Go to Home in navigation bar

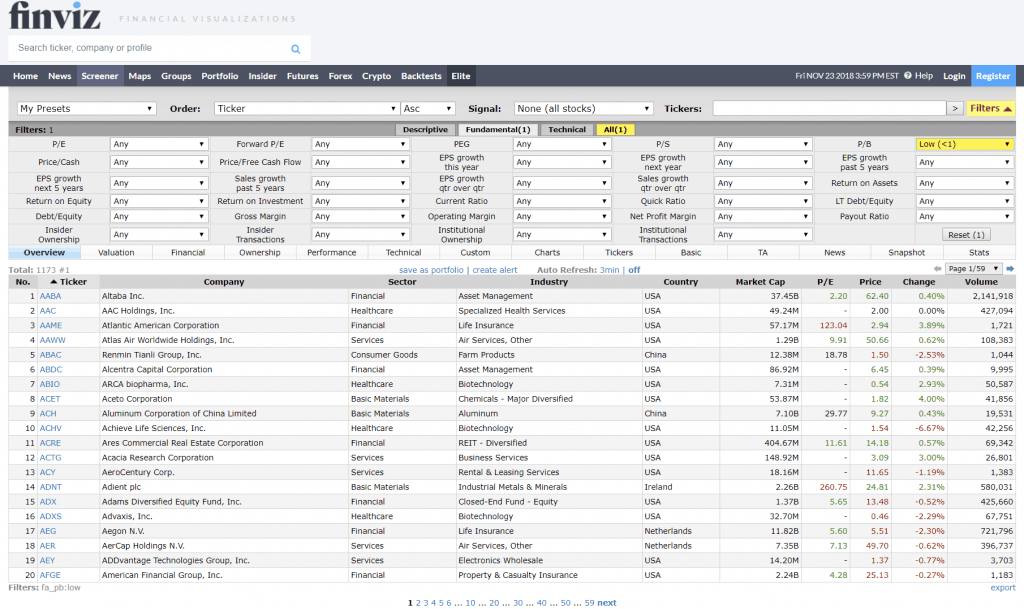(25, 76)
